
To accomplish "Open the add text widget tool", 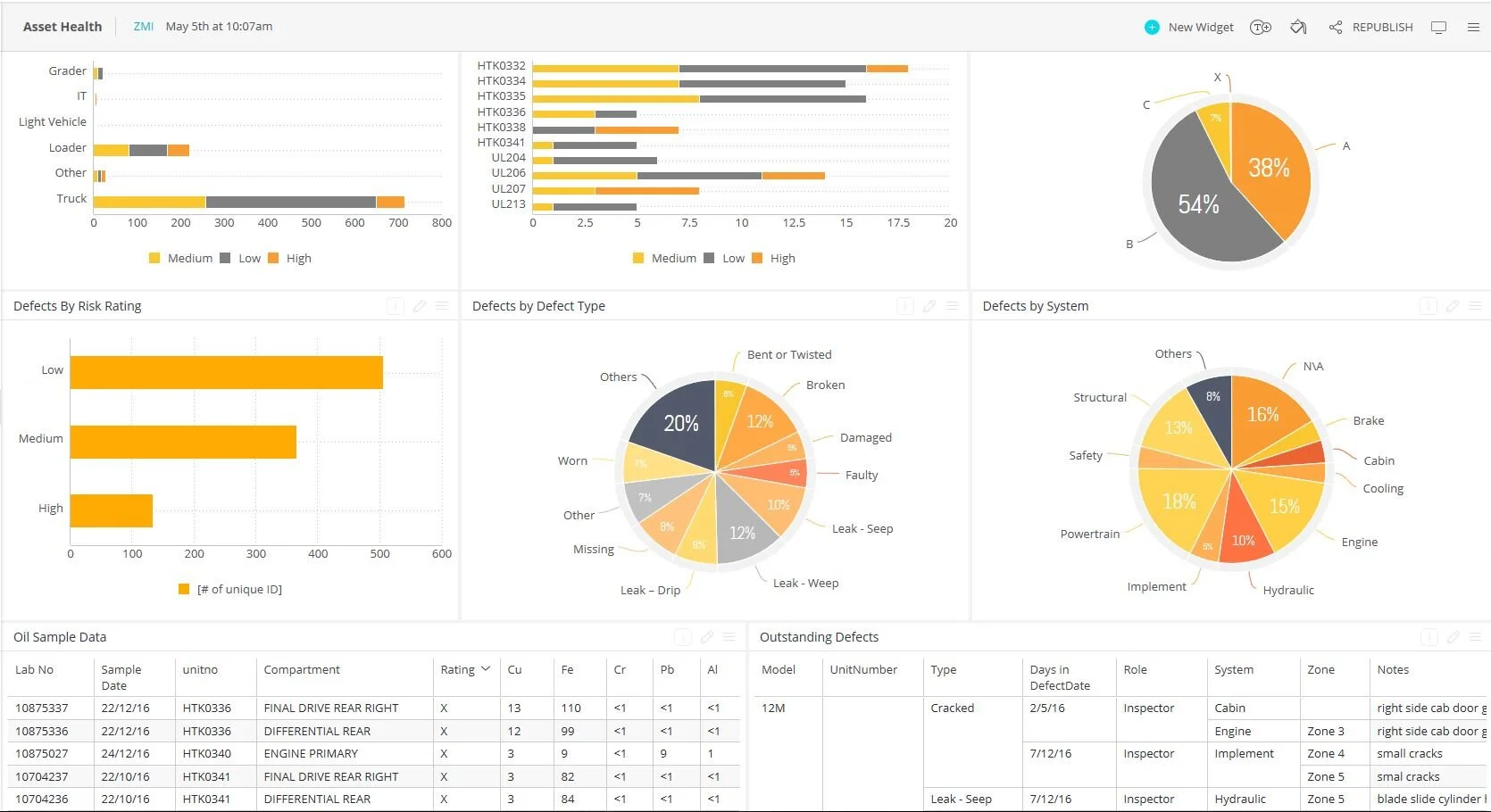I will 1260,27.
